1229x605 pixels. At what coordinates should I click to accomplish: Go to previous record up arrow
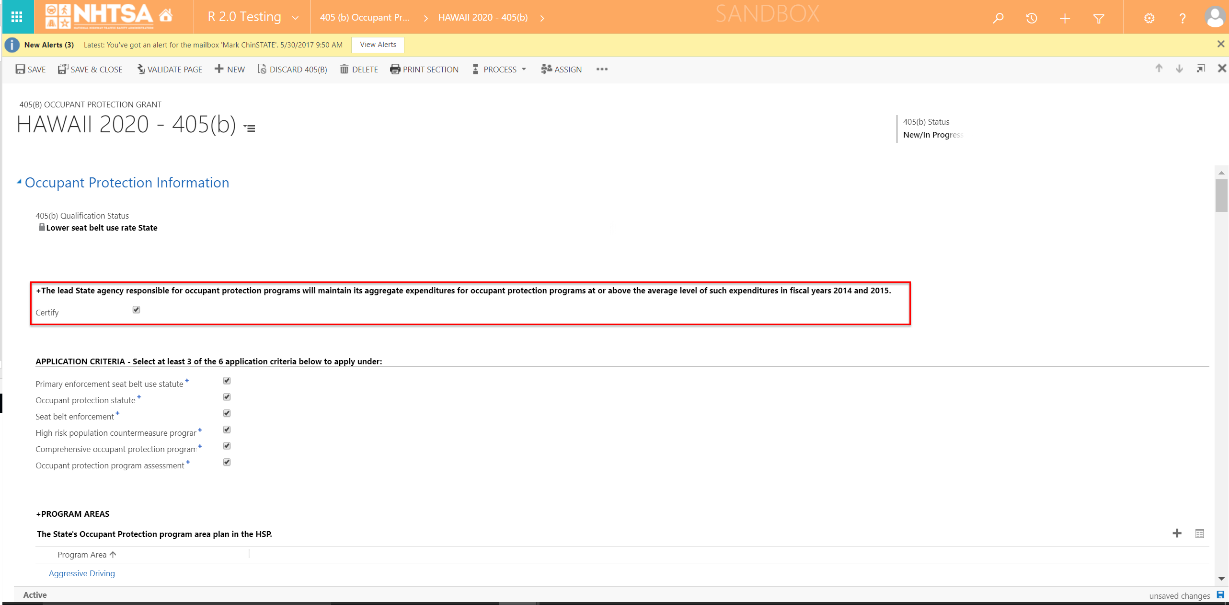(1159, 68)
